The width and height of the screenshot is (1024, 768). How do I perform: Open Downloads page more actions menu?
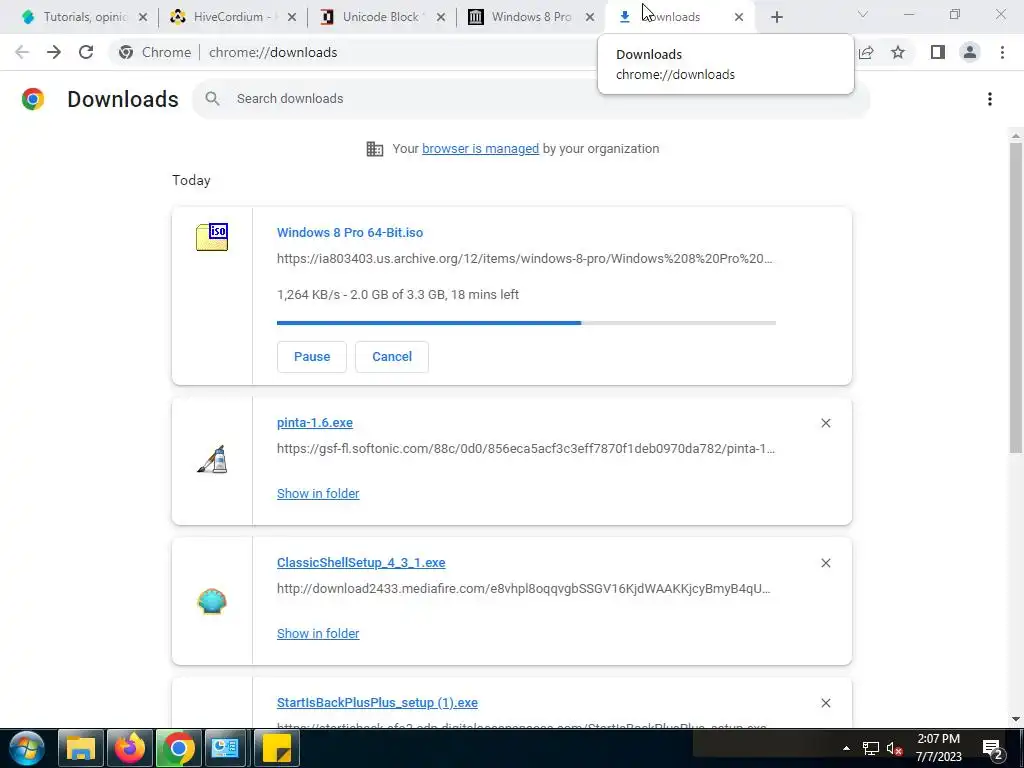pyautogui.click(x=990, y=99)
